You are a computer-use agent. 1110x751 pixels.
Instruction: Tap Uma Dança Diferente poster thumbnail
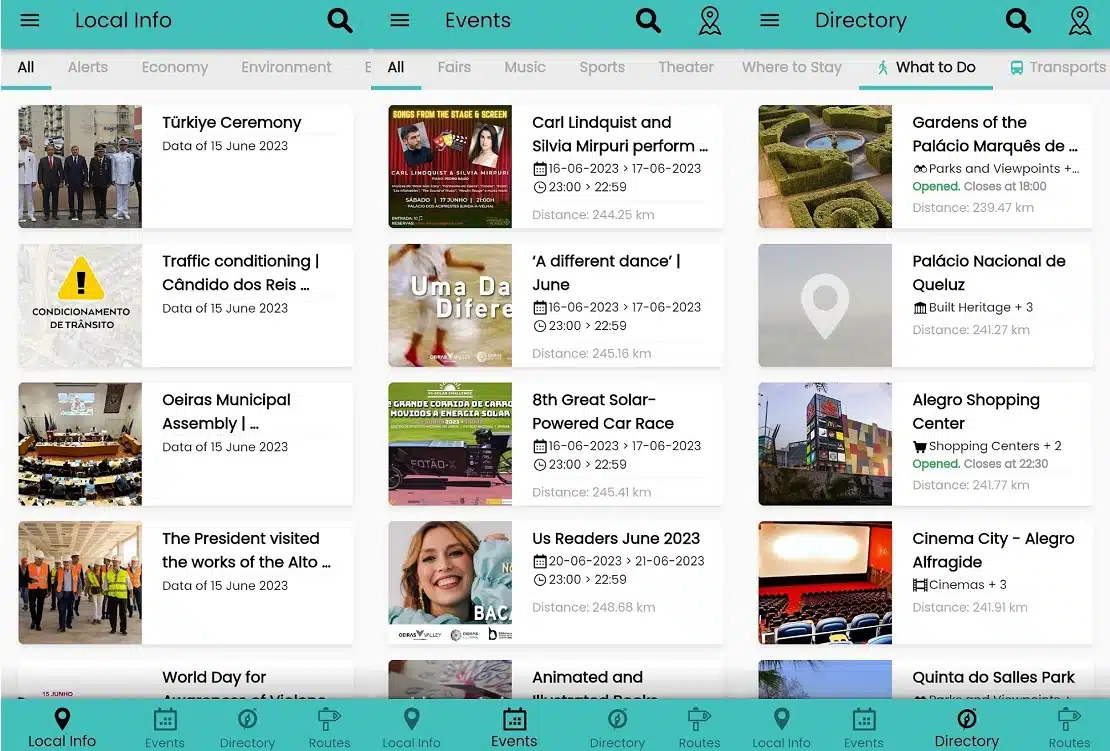[x=450, y=305]
